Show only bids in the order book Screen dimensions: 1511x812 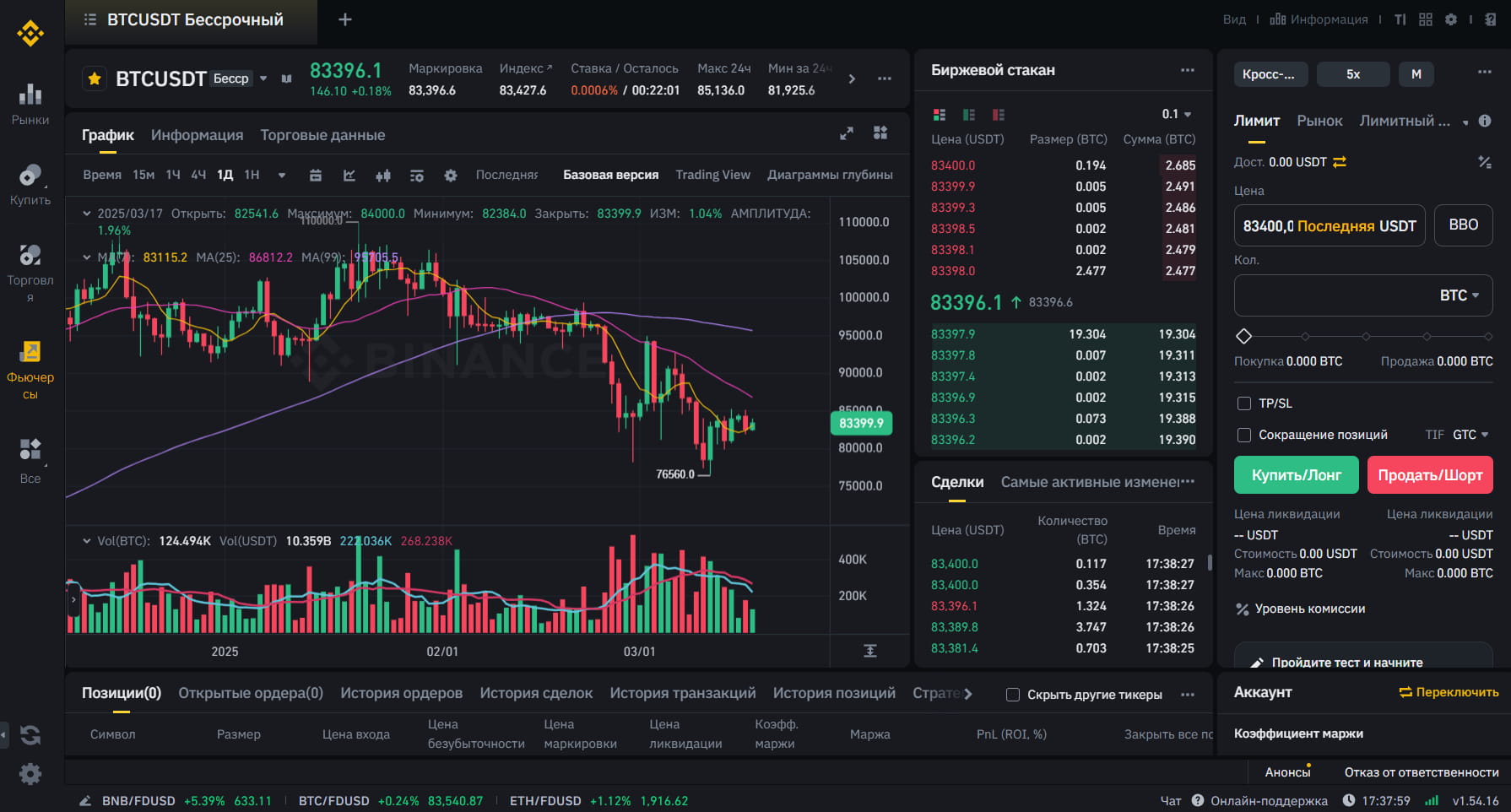click(x=969, y=115)
